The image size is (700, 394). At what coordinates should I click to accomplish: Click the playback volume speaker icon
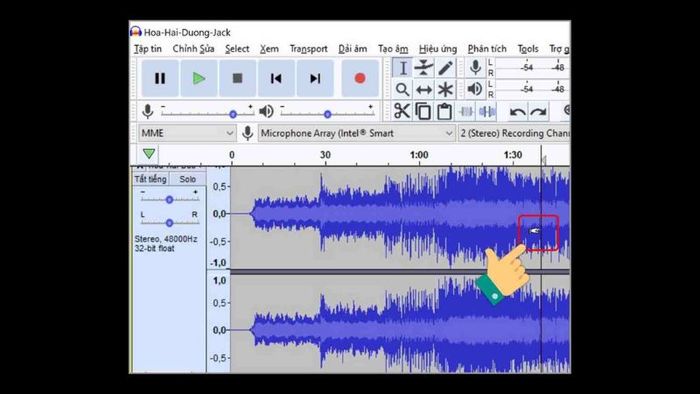266,111
